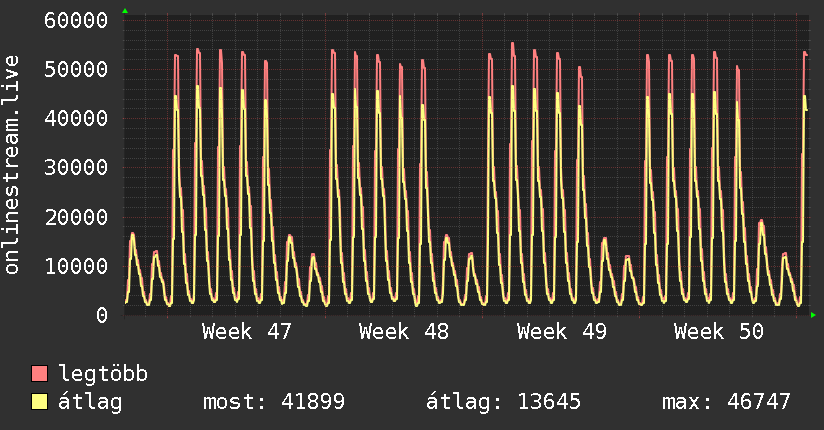Click the max: 46747 statistic

click(x=726, y=402)
